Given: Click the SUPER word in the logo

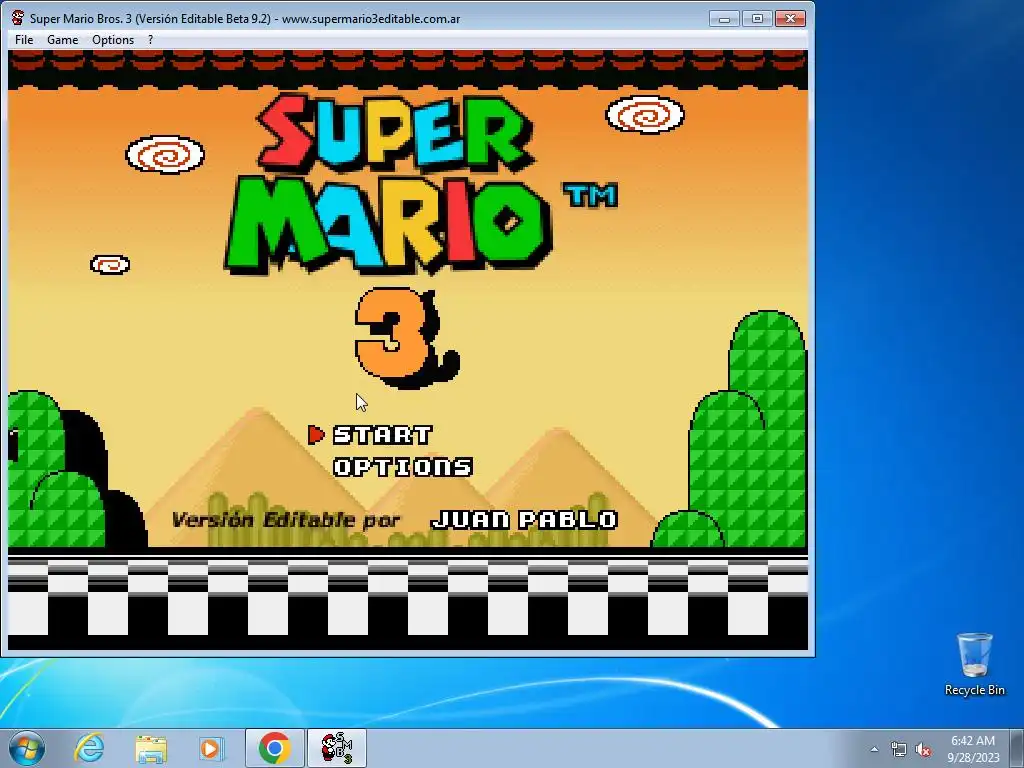Looking at the screenshot, I should click(394, 135).
